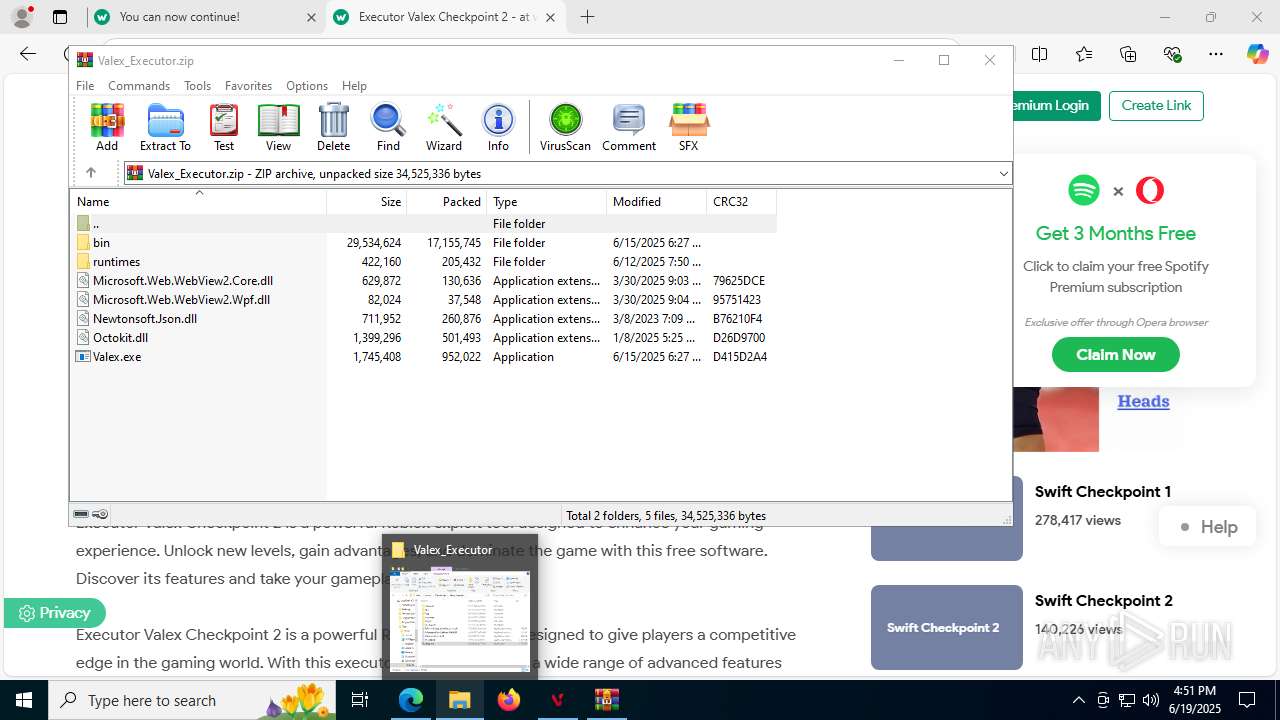Screen dimensions: 1280x720
Task: Click the Delete trash can icon
Action: [x=333, y=127]
